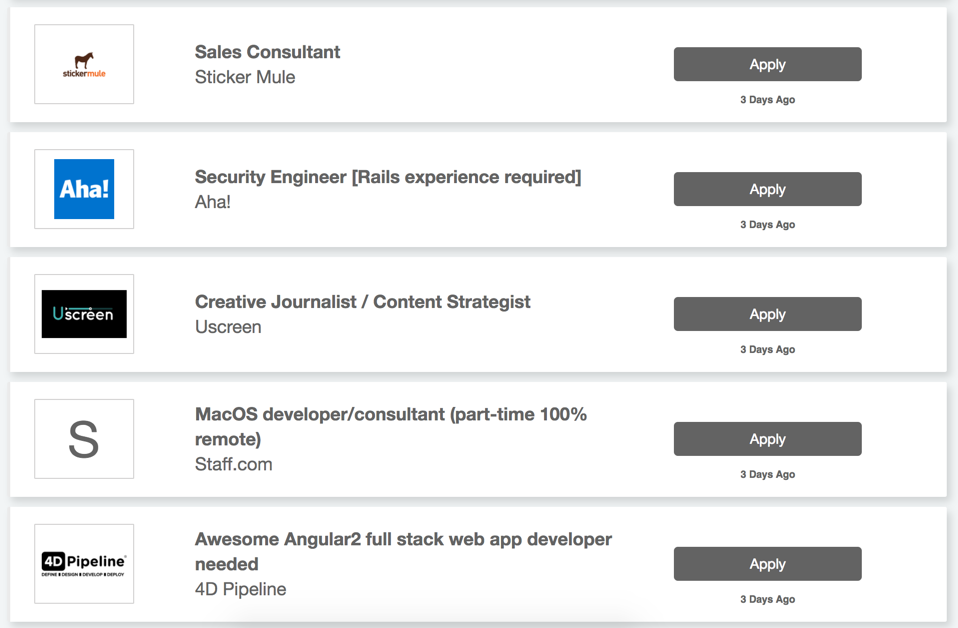Apply to the MacOS developer/consultant job
The width and height of the screenshot is (958, 628).
click(x=767, y=439)
